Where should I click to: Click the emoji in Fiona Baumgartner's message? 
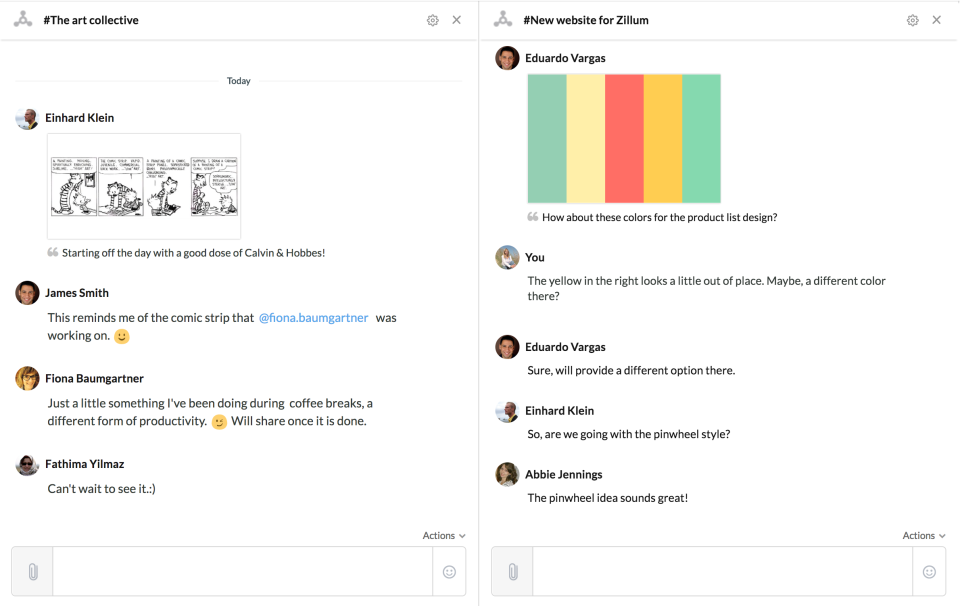pyautogui.click(x=218, y=422)
